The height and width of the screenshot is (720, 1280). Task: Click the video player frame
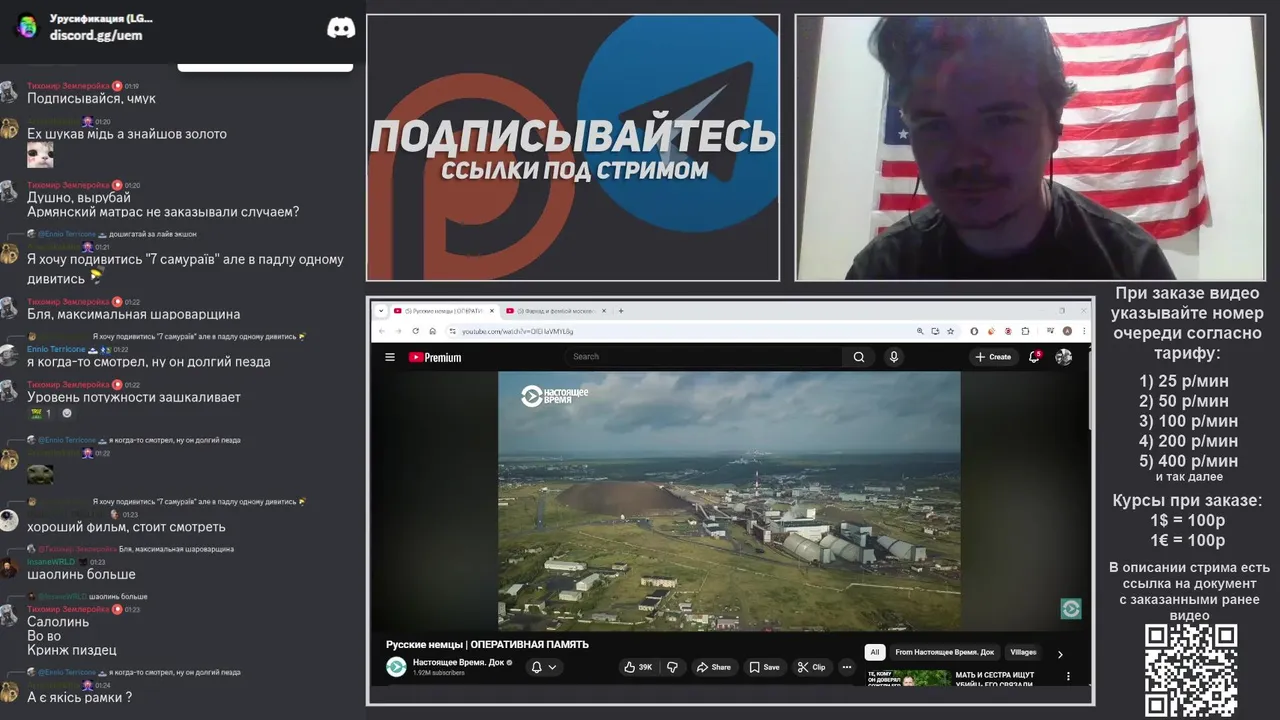729,501
